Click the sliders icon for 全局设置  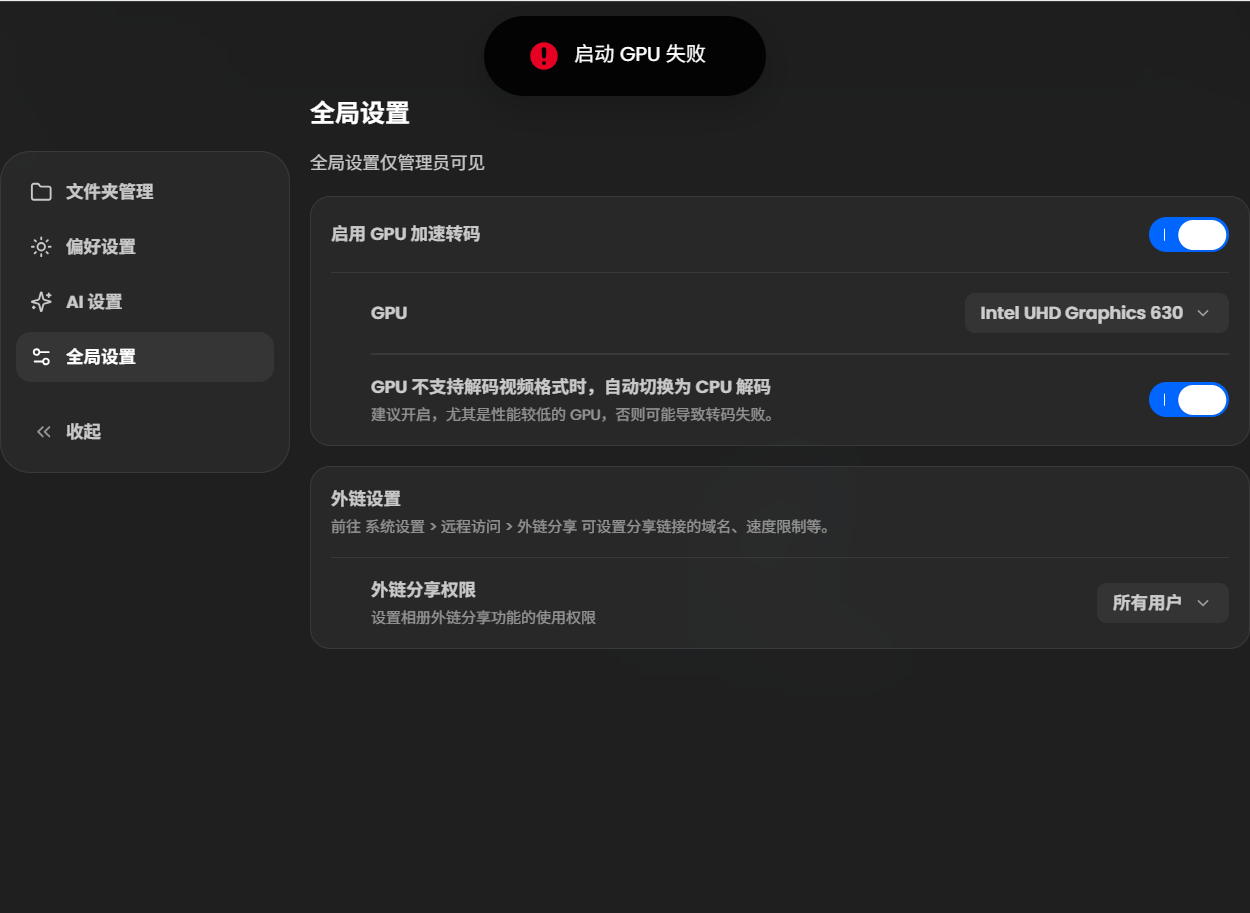point(41,357)
